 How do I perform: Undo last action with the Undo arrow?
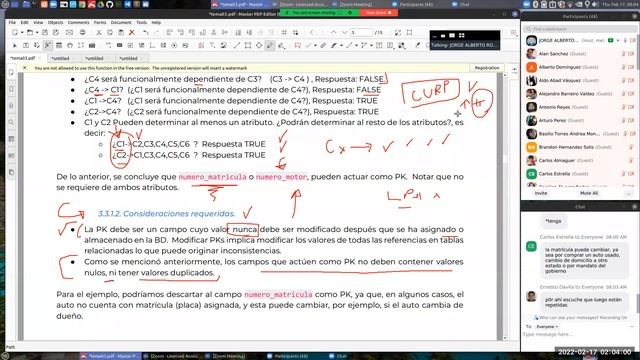146,33
